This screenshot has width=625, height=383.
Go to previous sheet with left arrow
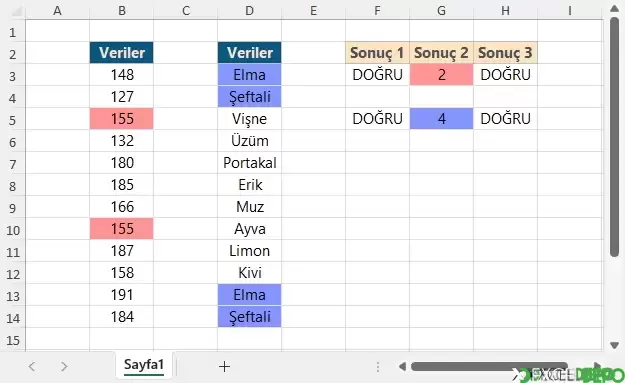pyautogui.click(x=32, y=366)
